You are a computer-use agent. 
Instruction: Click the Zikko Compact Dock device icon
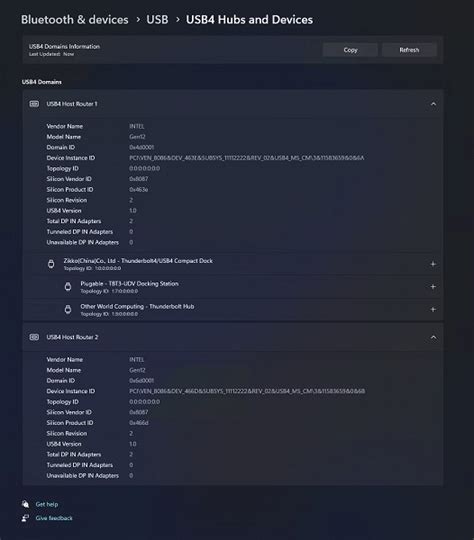click(51, 264)
